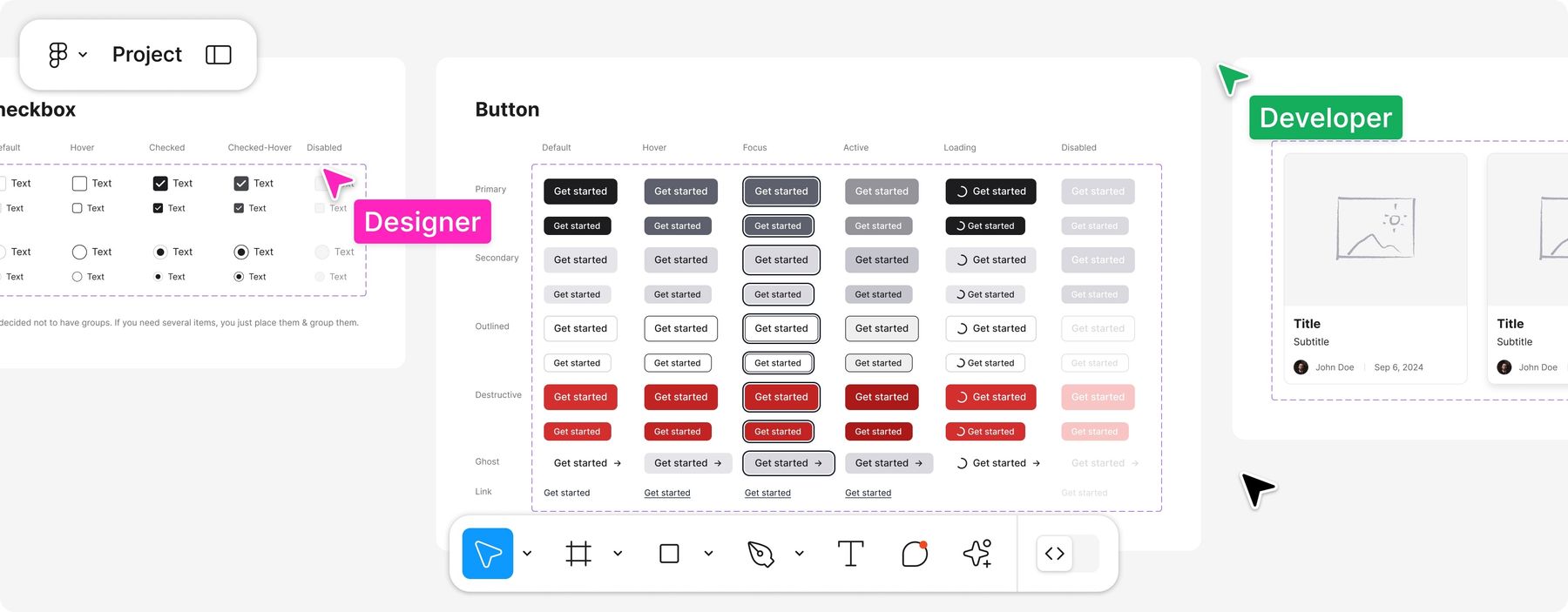Click the Sep 6, 2024 date

[1398, 367]
